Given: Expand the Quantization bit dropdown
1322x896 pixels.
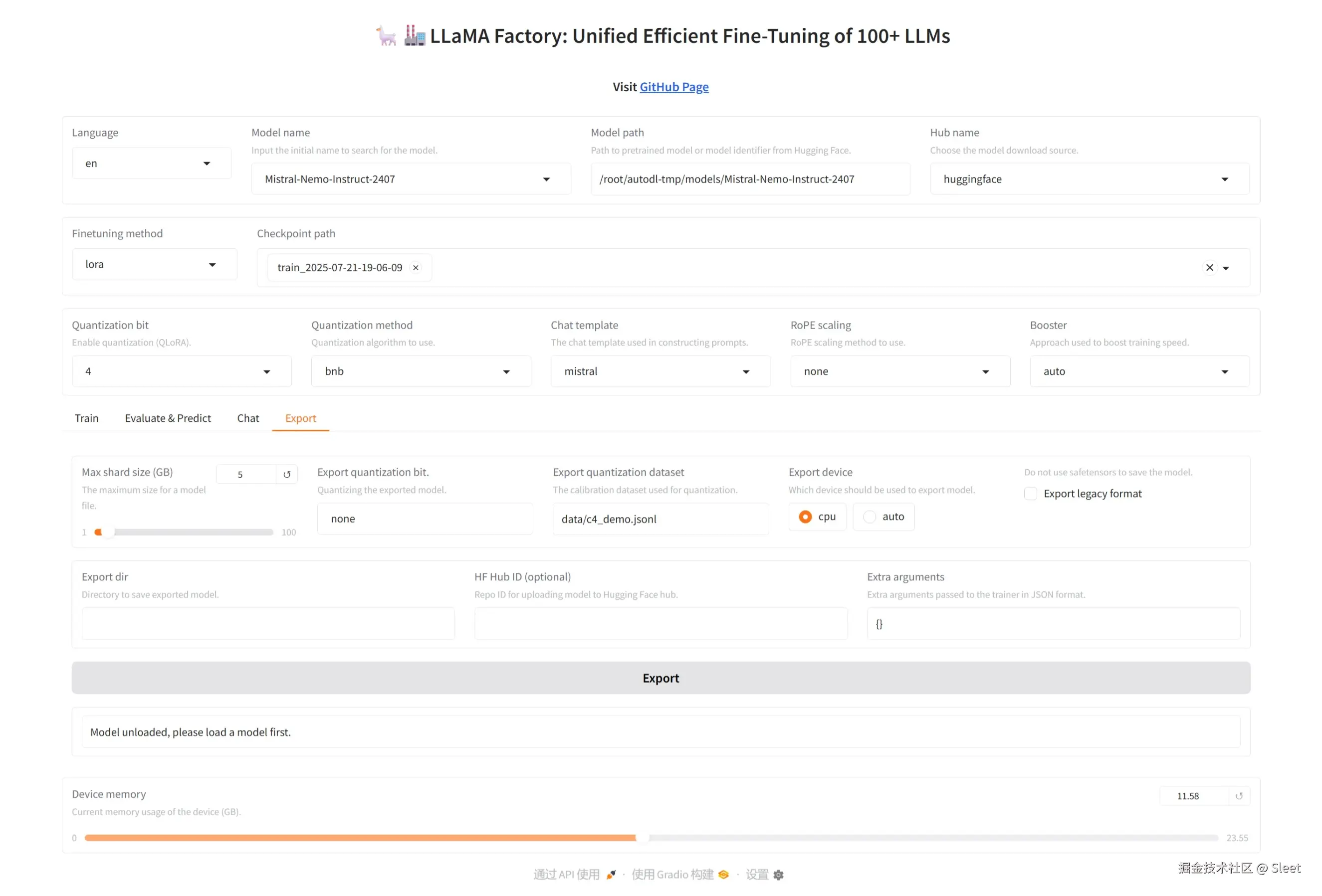Looking at the screenshot, I should pyautogui.click(x=181, y=371).
